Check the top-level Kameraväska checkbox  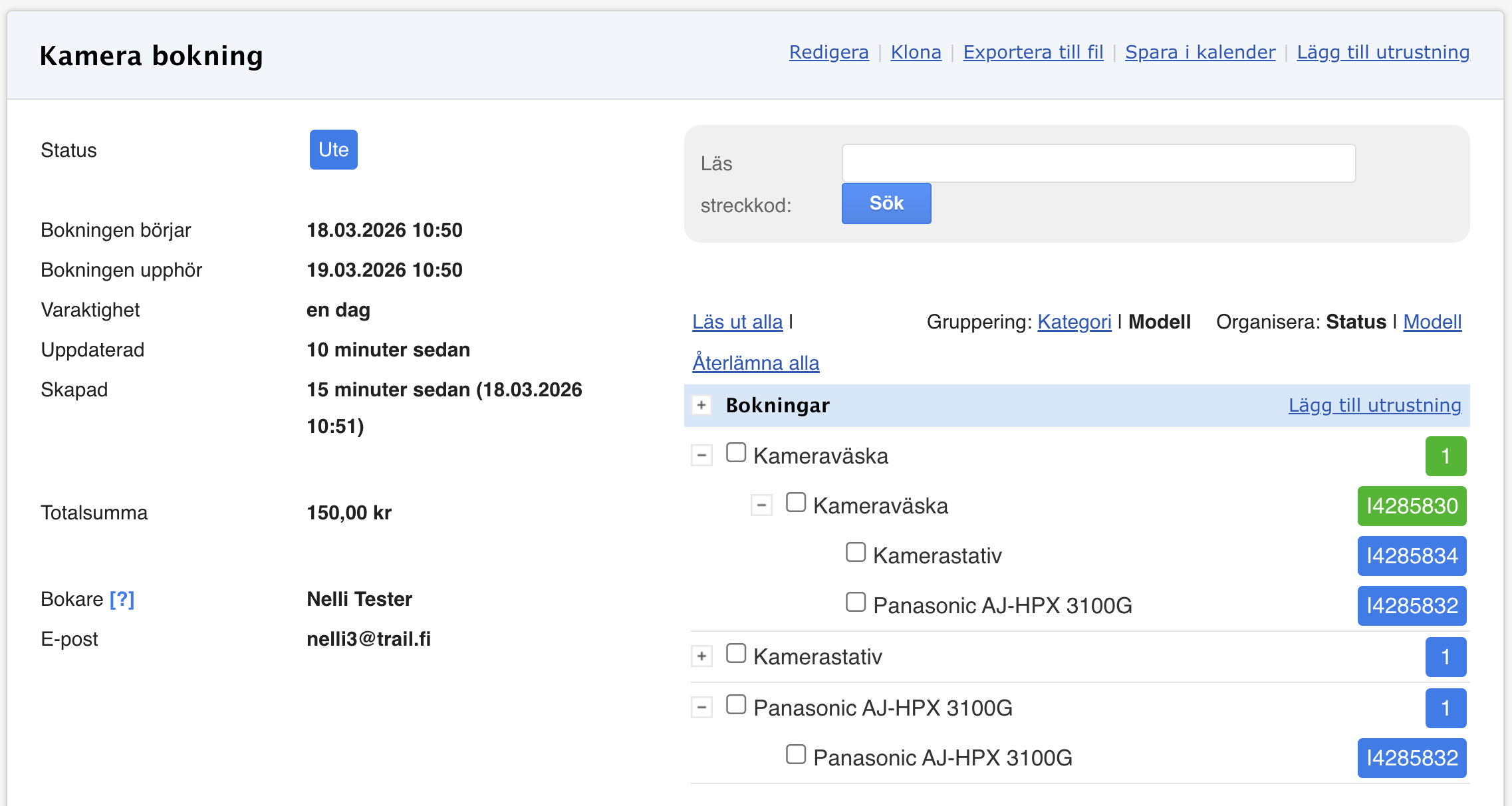click(x=736, y=453)
